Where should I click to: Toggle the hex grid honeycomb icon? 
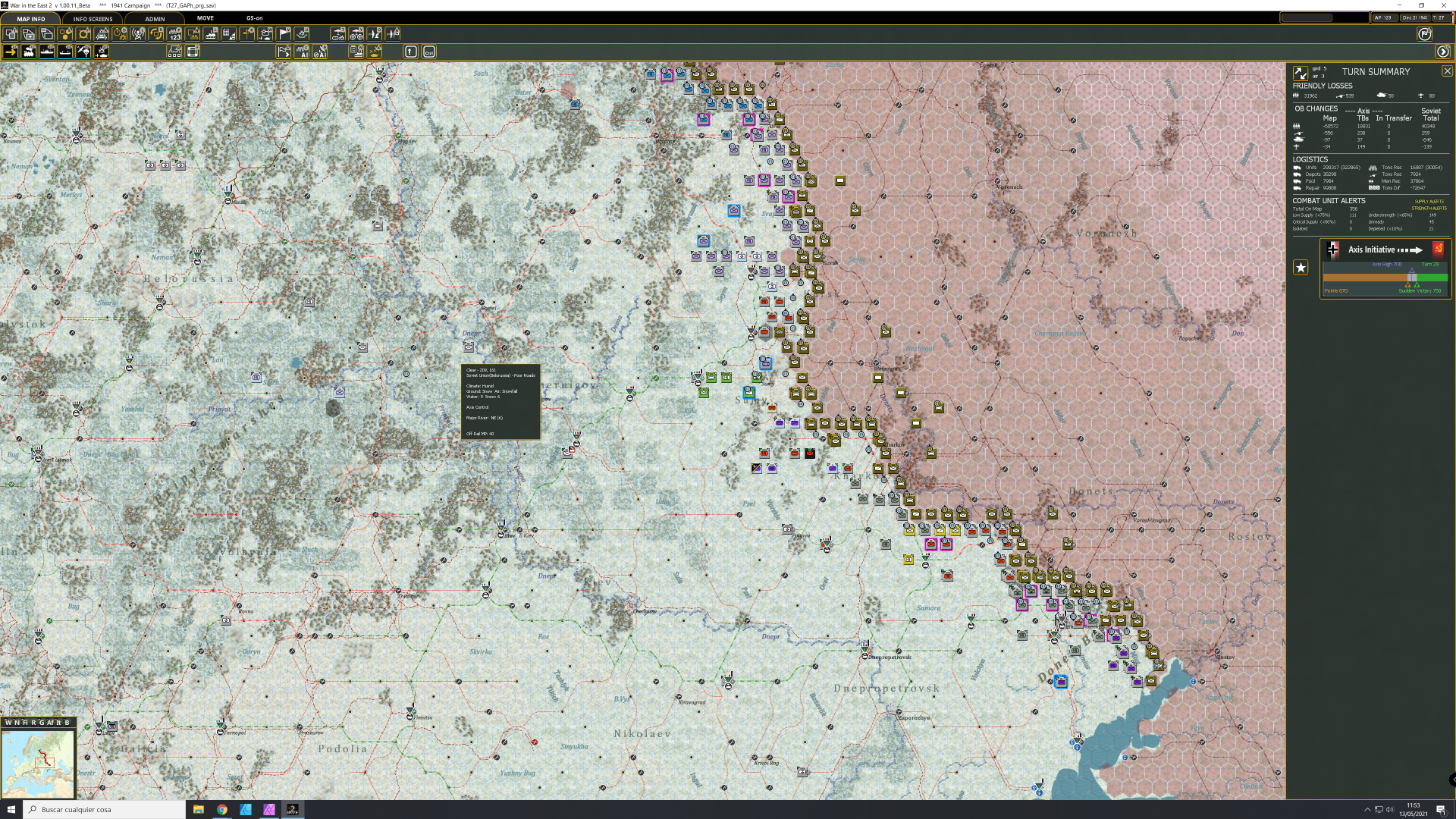tap(65, 33)
